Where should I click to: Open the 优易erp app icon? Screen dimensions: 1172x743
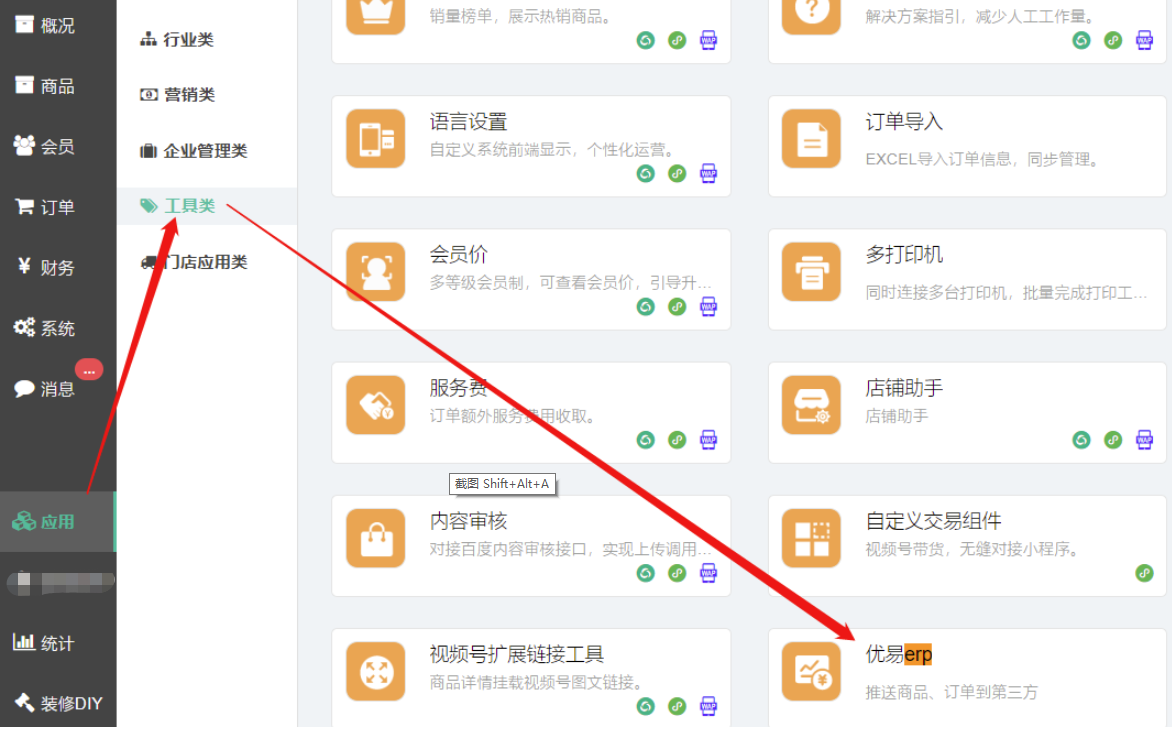(811, 671)
